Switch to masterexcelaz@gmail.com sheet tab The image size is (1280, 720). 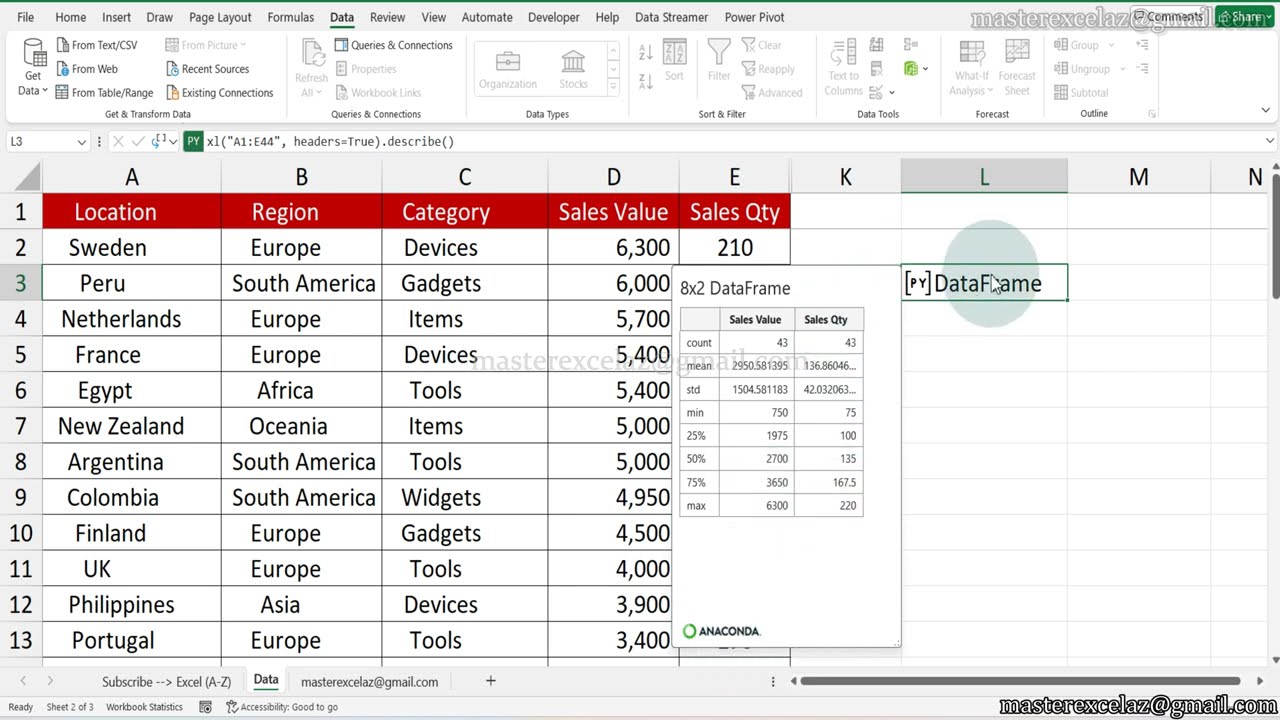click(x=369, y=682)
